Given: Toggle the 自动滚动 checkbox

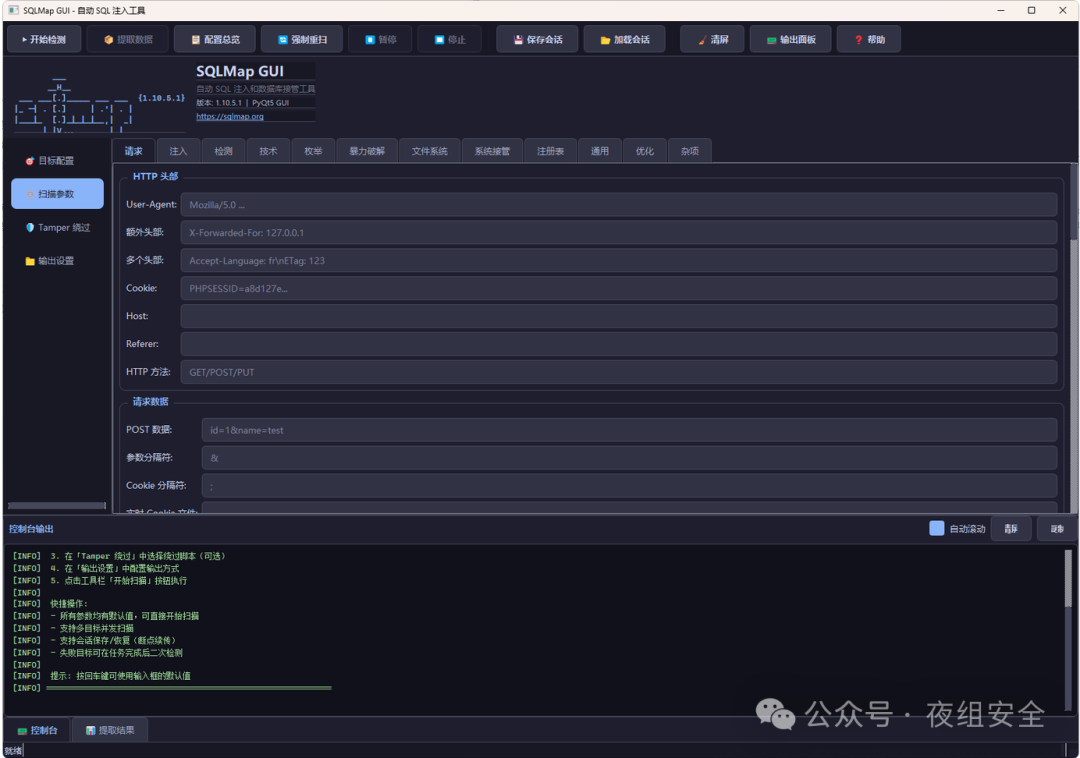Looking at the screenshot, I should point(937,528).
